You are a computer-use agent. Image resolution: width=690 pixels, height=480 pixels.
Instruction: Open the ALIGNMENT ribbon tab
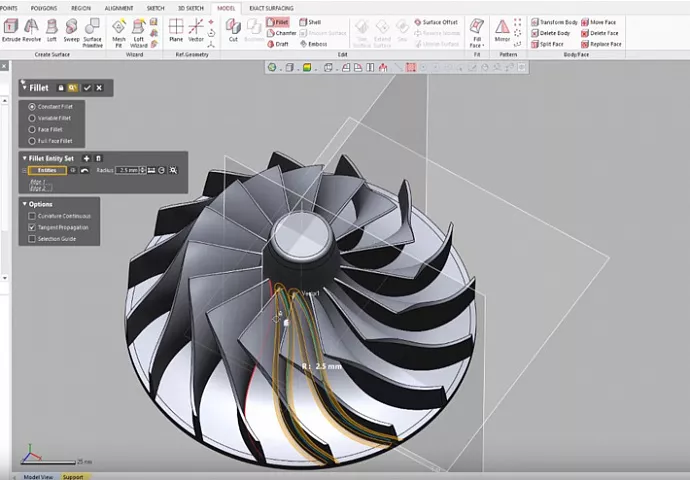point(119,8)
